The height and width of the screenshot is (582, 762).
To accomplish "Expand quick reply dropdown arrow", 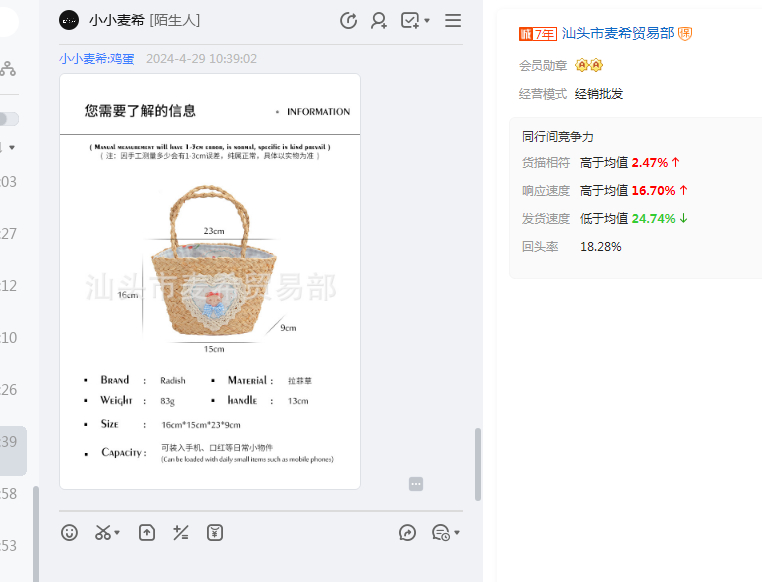I will coord(457,532).
